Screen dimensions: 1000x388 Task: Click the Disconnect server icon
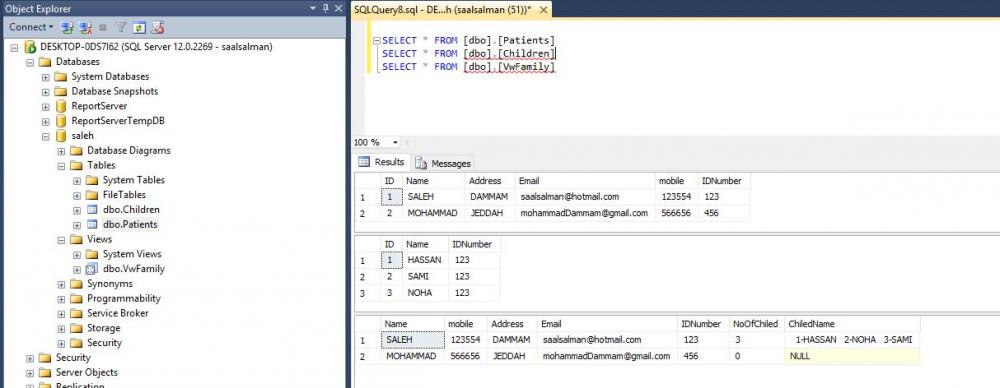(85, 27)
